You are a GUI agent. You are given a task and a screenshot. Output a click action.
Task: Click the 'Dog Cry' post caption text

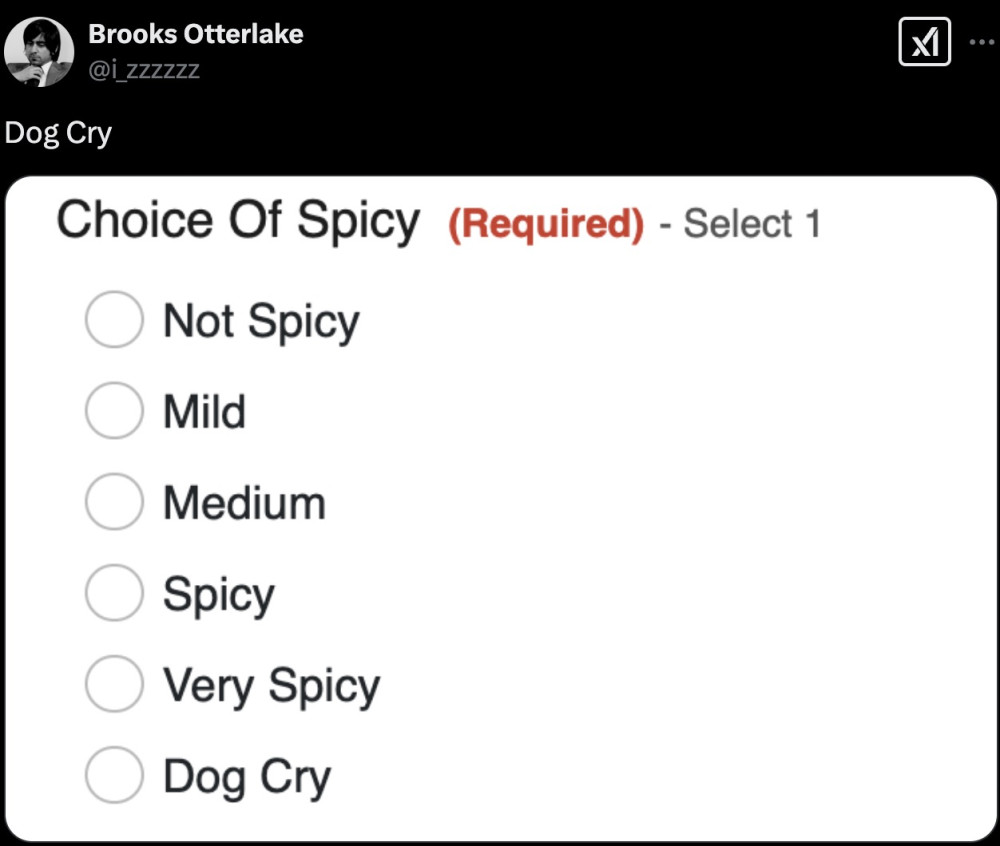tap(58, 133)
